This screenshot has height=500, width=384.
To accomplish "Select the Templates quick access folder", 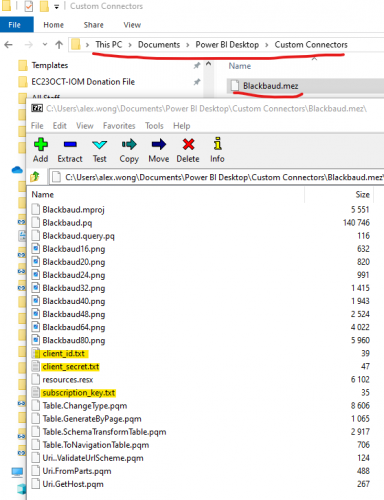I will (50, 65).
